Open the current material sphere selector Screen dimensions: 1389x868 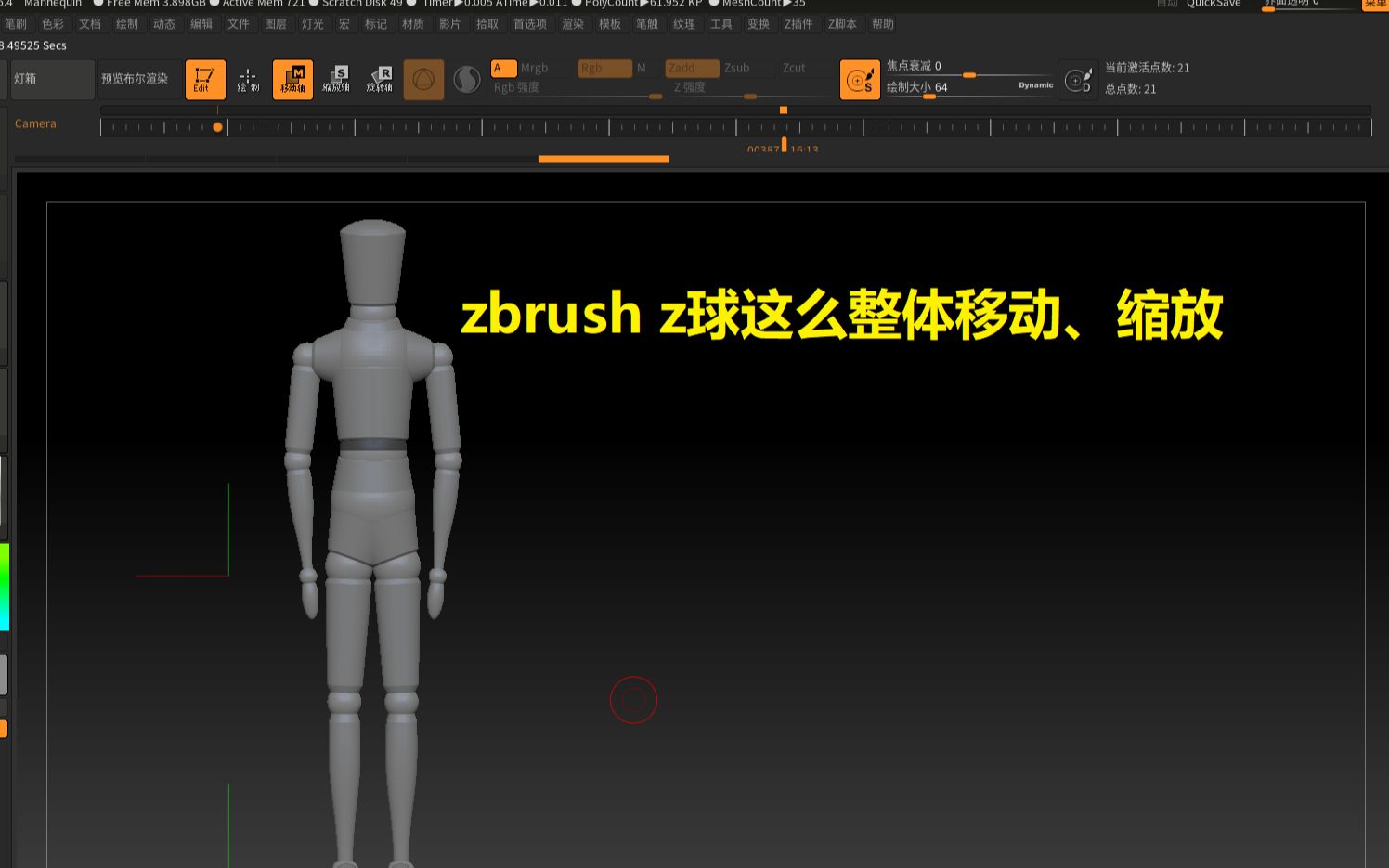click(x=467, y=79)
